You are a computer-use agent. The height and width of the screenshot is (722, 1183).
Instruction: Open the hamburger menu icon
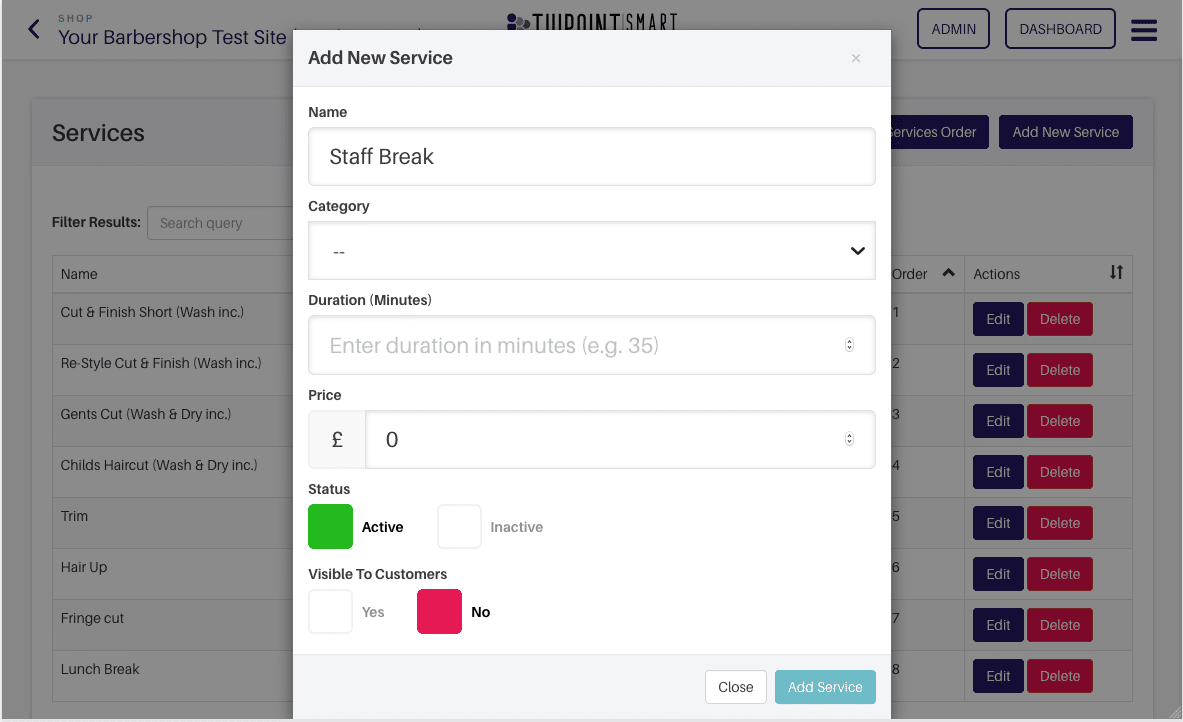coord(1143,30)
